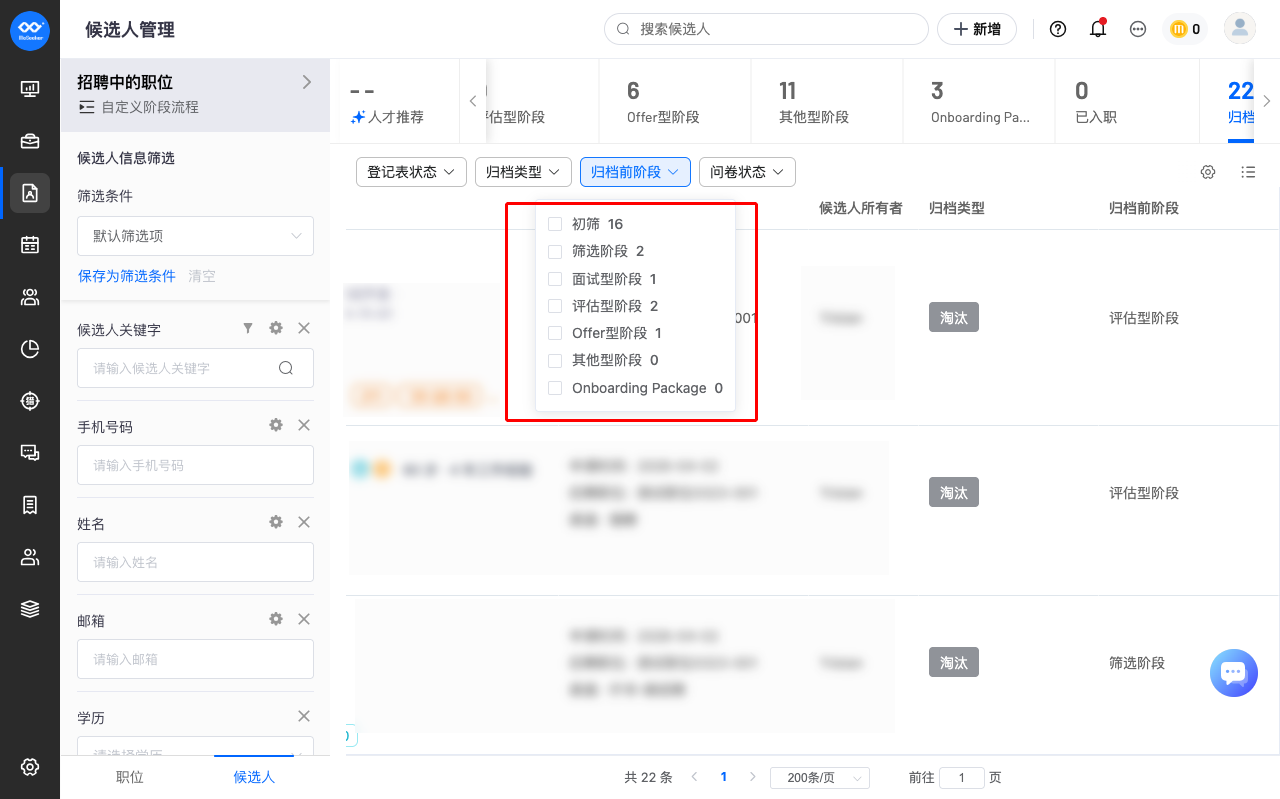Expand the 默认筛选项 combo box
1280x799 pixels.
[195, 236]
